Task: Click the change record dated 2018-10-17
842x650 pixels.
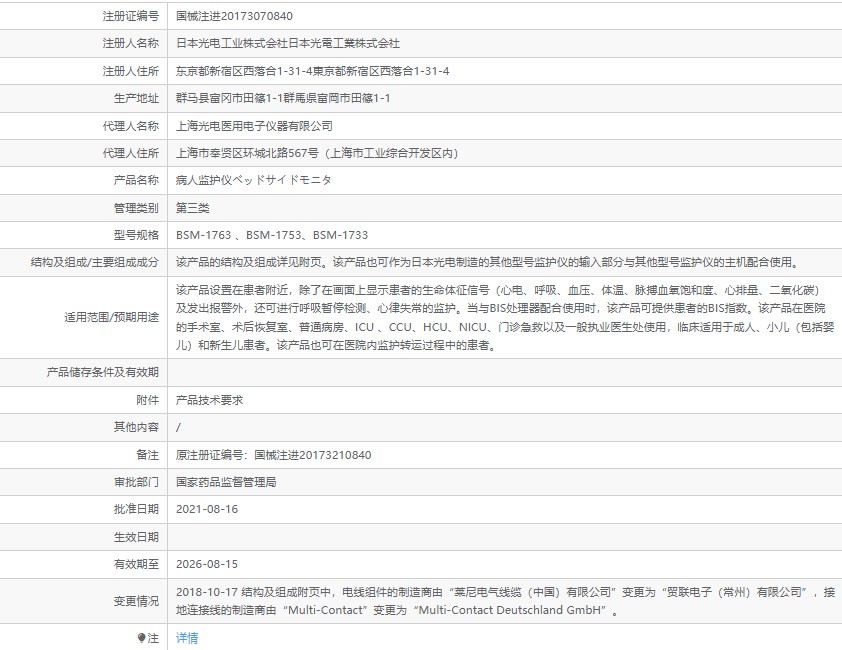Action: [505, 601]
